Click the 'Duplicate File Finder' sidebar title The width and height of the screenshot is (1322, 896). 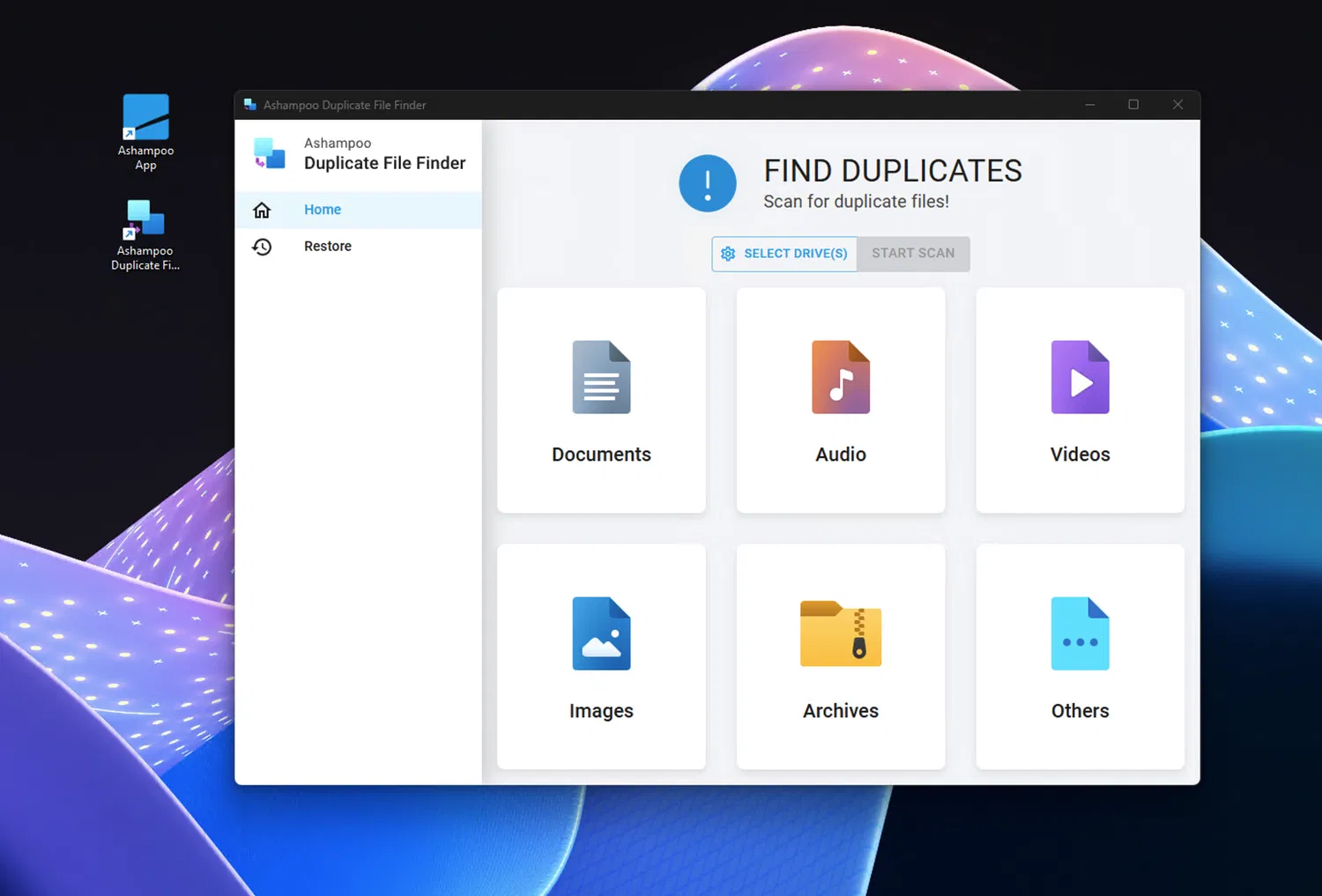(384, 163)
